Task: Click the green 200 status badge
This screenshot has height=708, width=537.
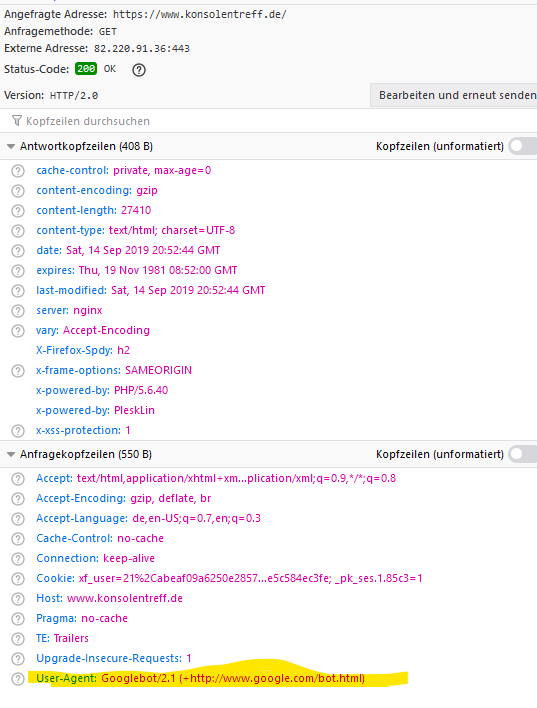Action: pos(86,69)
